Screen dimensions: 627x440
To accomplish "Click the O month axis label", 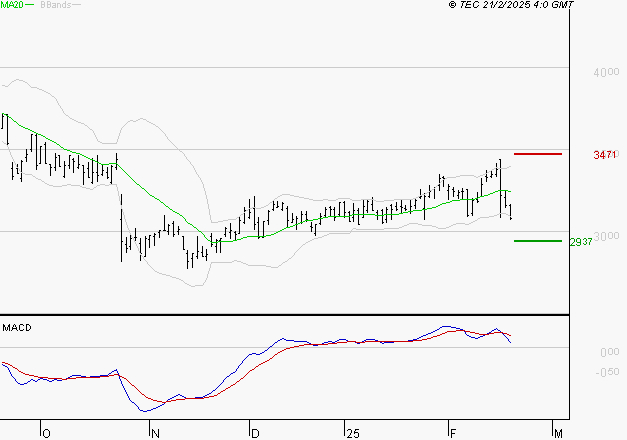I will click(x=46, y=434).
